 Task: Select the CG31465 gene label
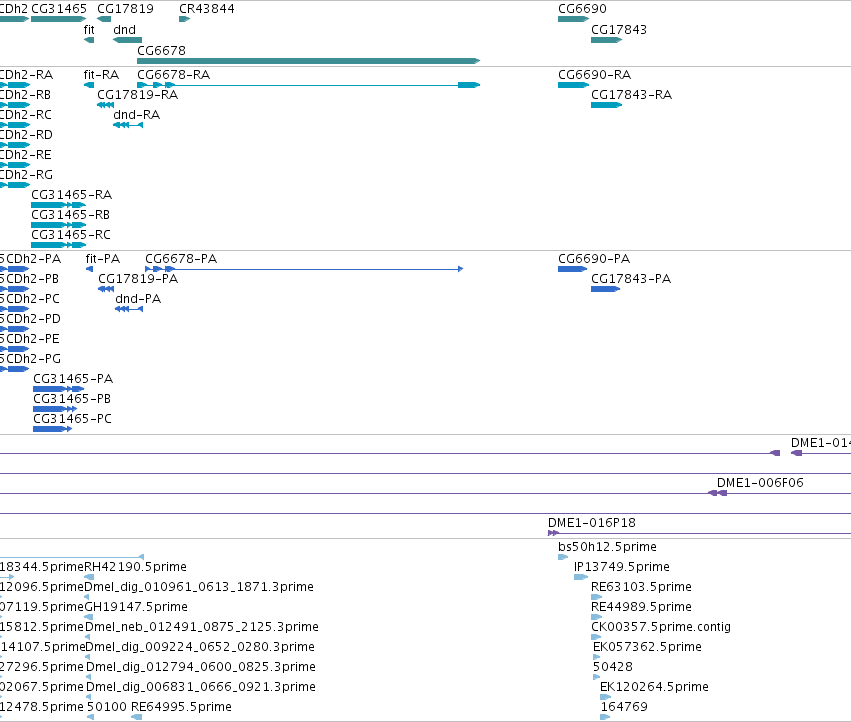pyautogui.click(x=59, y=9)
